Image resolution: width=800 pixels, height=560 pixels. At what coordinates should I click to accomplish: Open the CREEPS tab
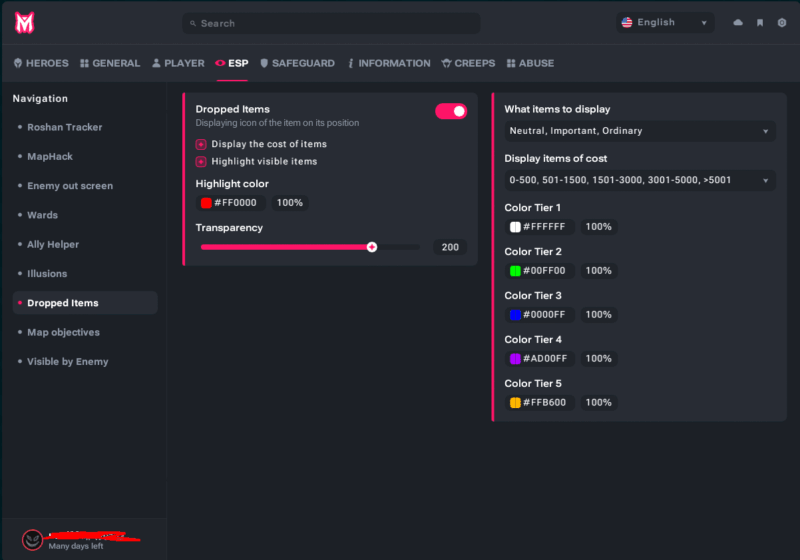point(468,63)
